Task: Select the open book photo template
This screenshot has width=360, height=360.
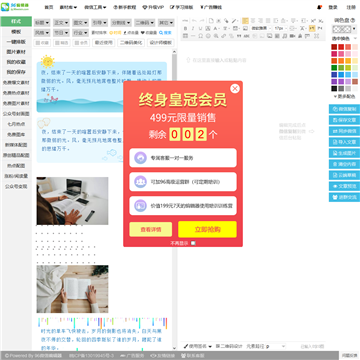Action: tap(72, 289)
